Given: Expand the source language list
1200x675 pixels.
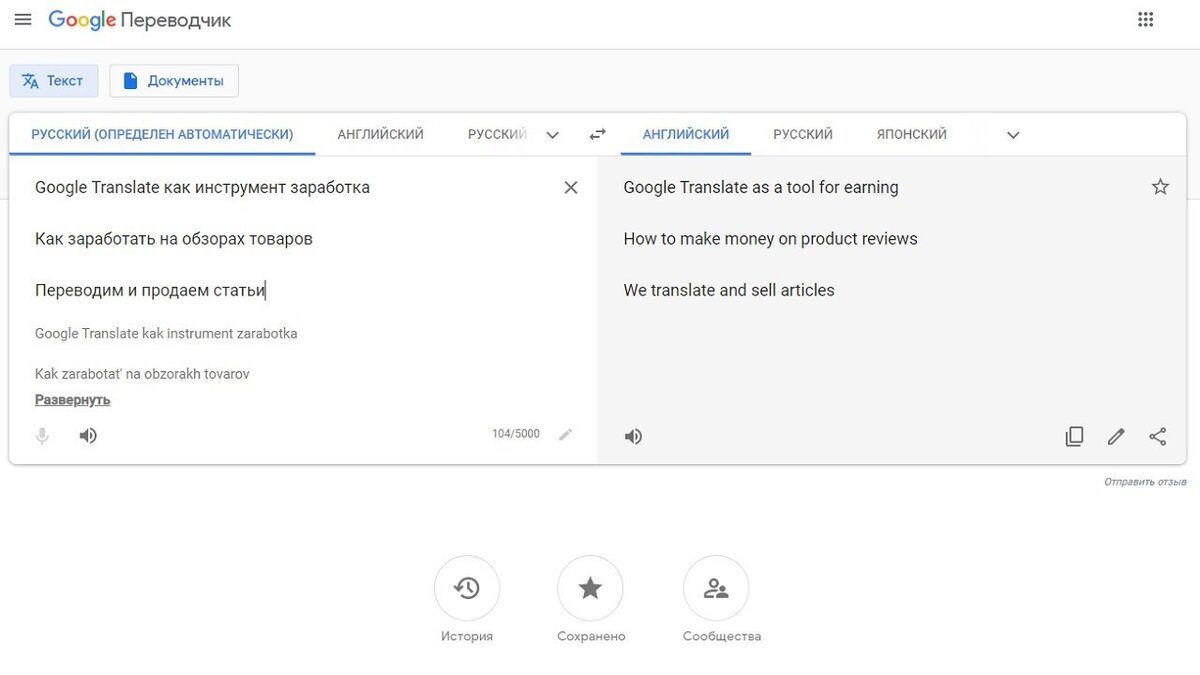Looking at the screenshot, I should (x=552, y=135).
